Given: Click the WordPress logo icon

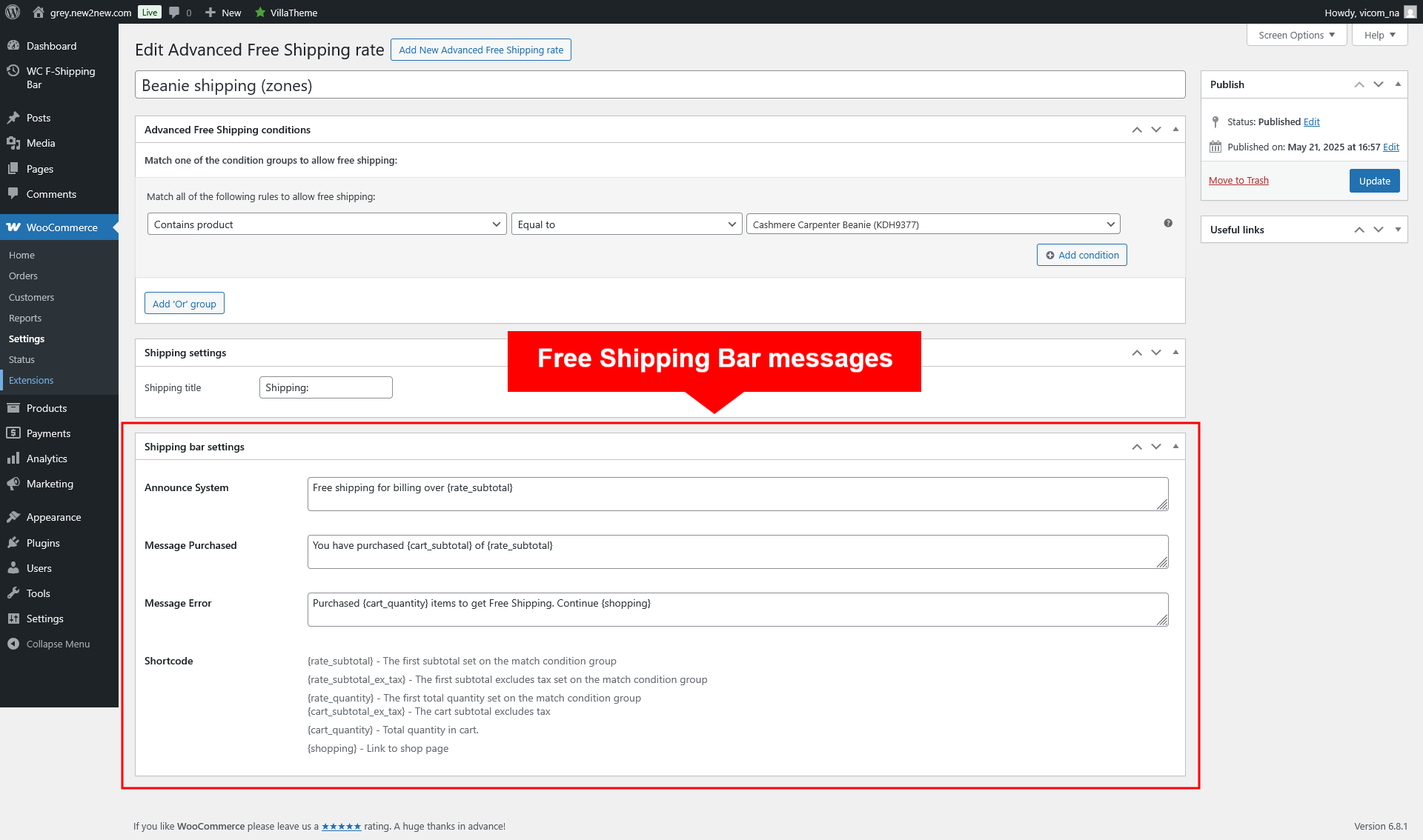Looking at the screenshot, I should point(13,12).
